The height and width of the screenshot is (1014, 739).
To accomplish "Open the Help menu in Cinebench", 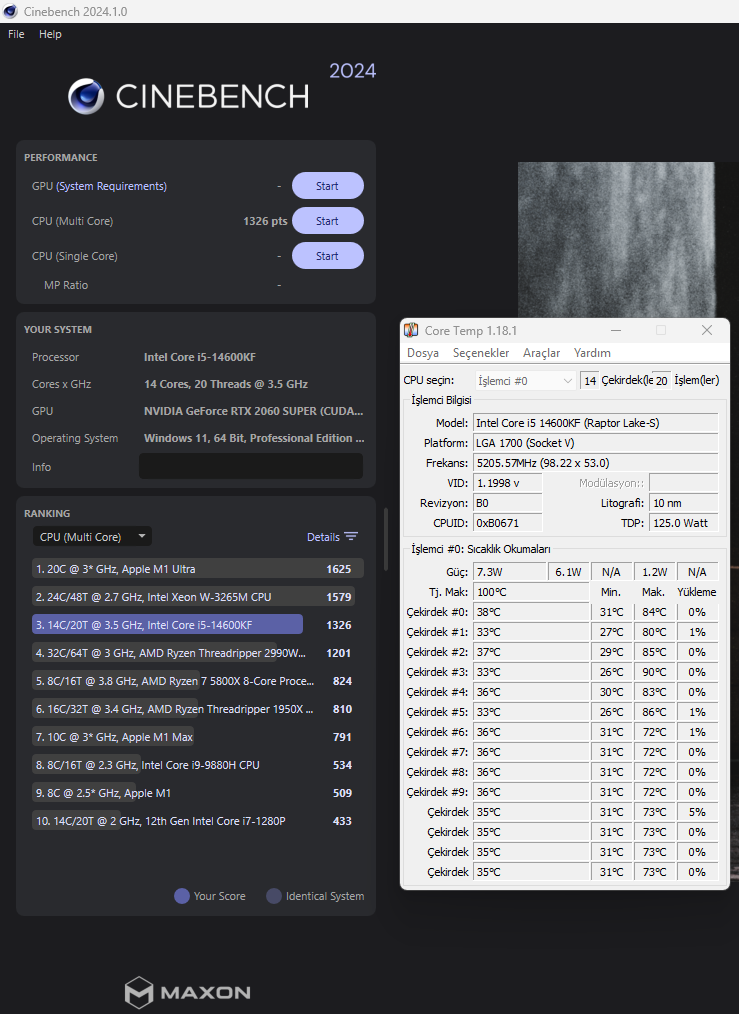I will pos(50,34).
